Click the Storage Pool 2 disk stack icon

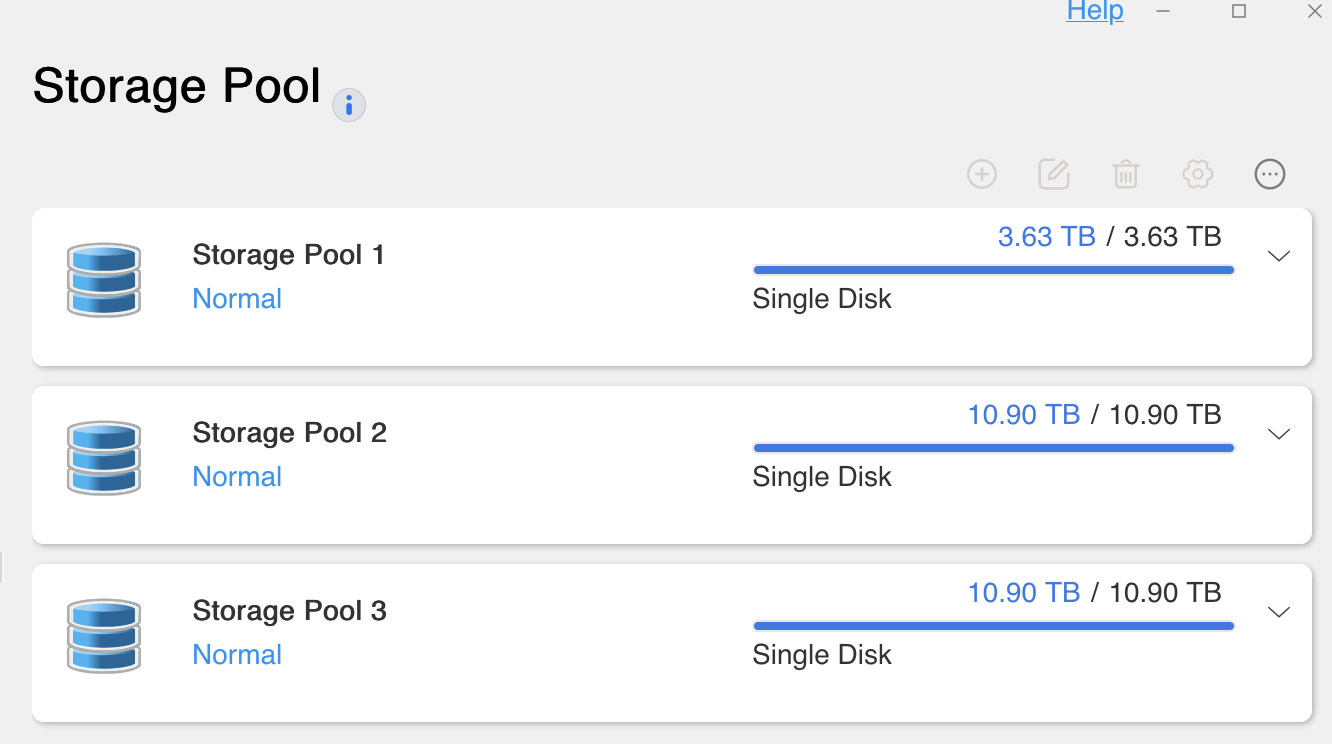(x=104, y=458)
